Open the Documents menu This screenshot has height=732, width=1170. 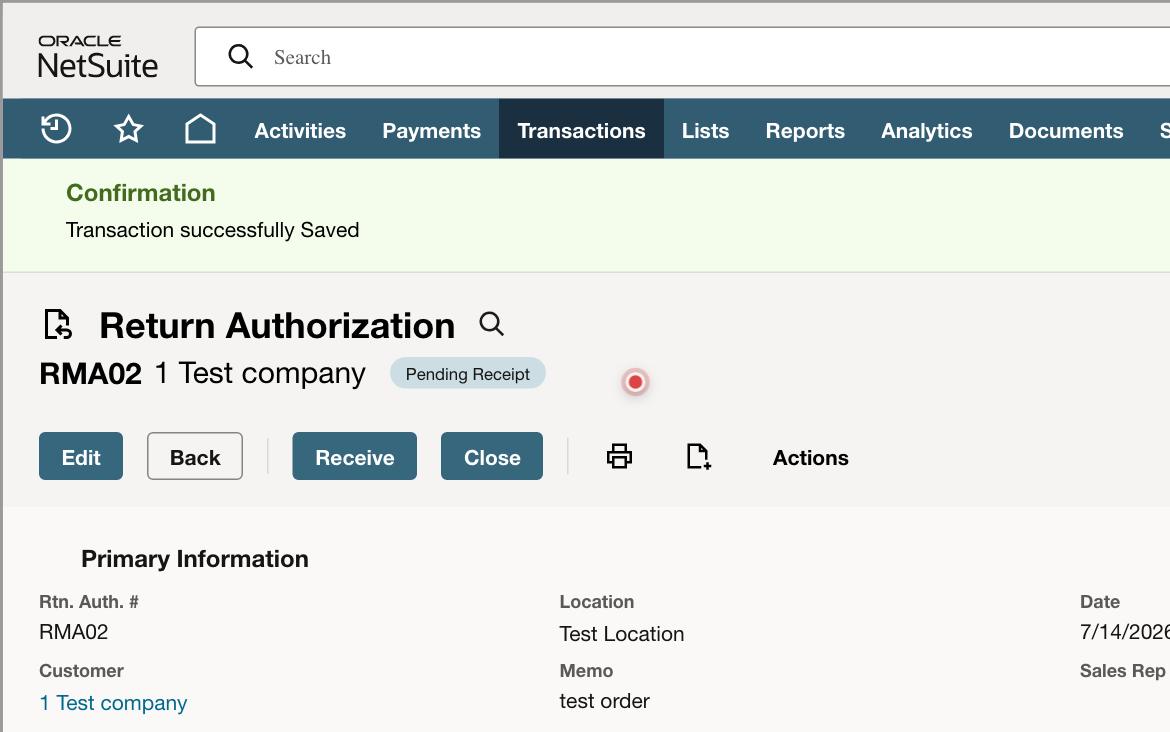click(x=1066, y=131)
